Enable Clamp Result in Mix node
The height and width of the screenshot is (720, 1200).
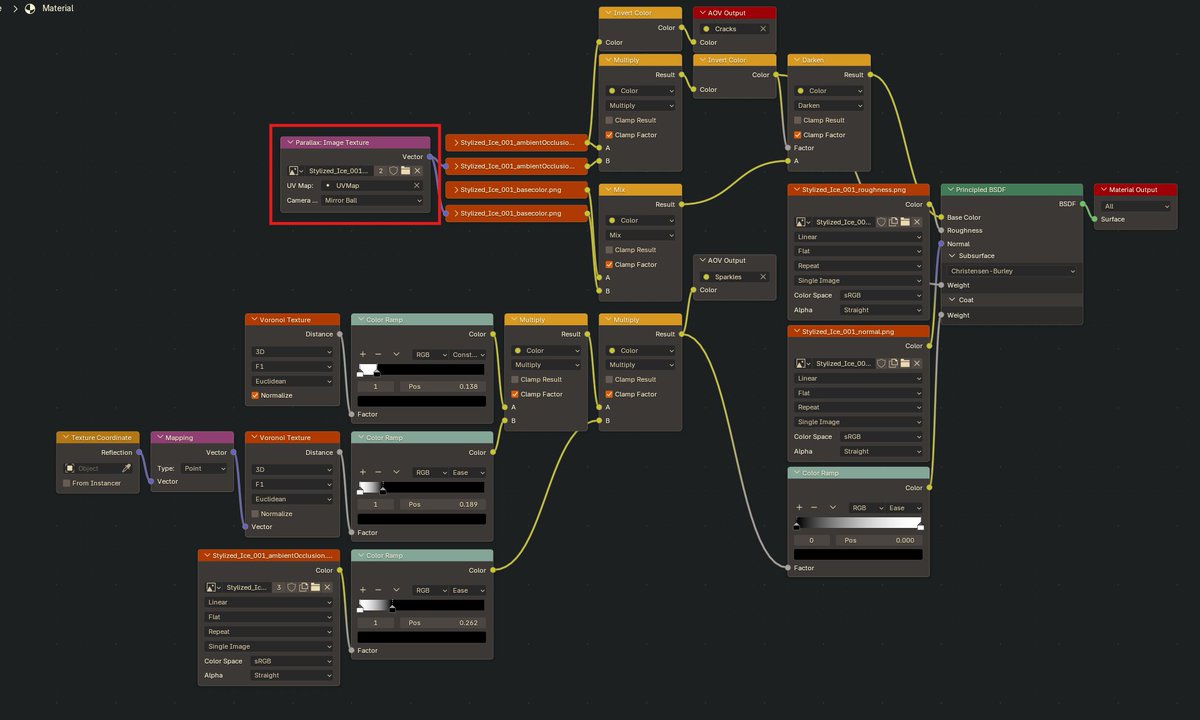pos(610,250)
